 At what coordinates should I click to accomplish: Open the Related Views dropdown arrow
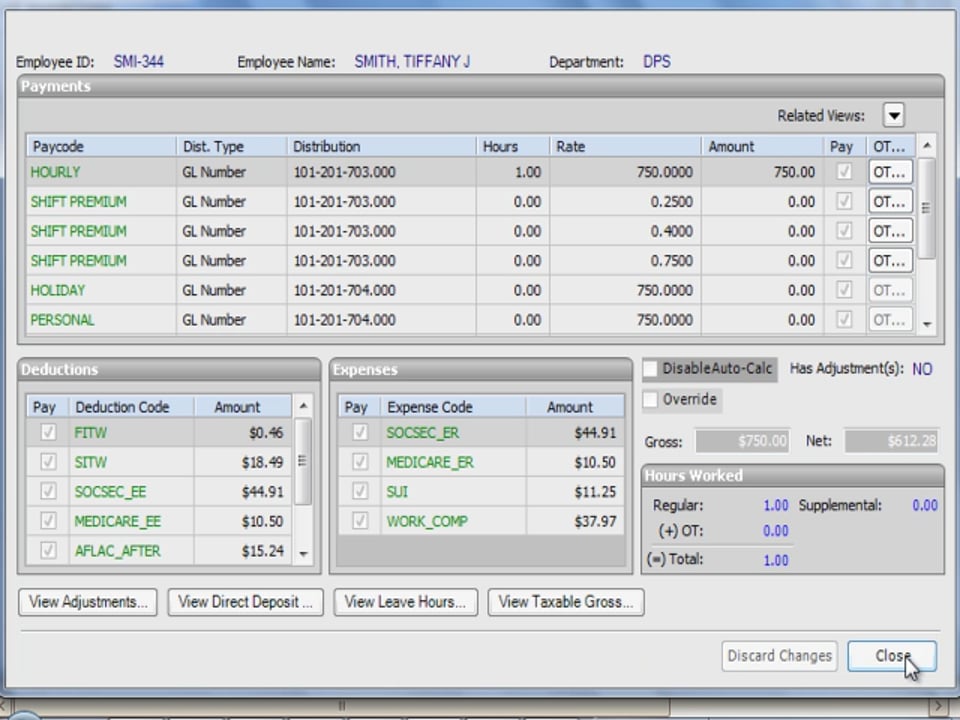pos(893,115)
